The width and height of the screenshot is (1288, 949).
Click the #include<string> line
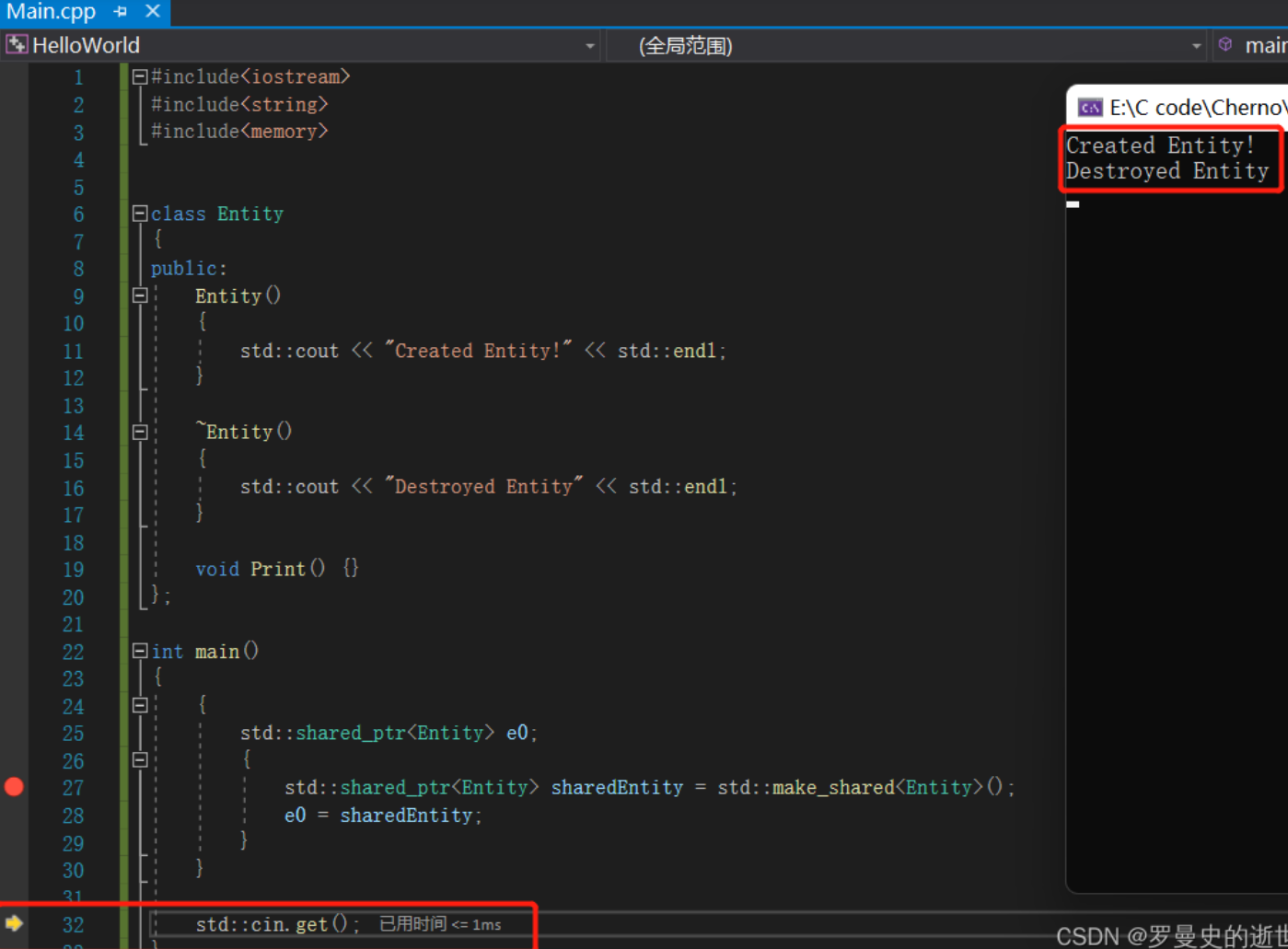click(x=239, y=104)
